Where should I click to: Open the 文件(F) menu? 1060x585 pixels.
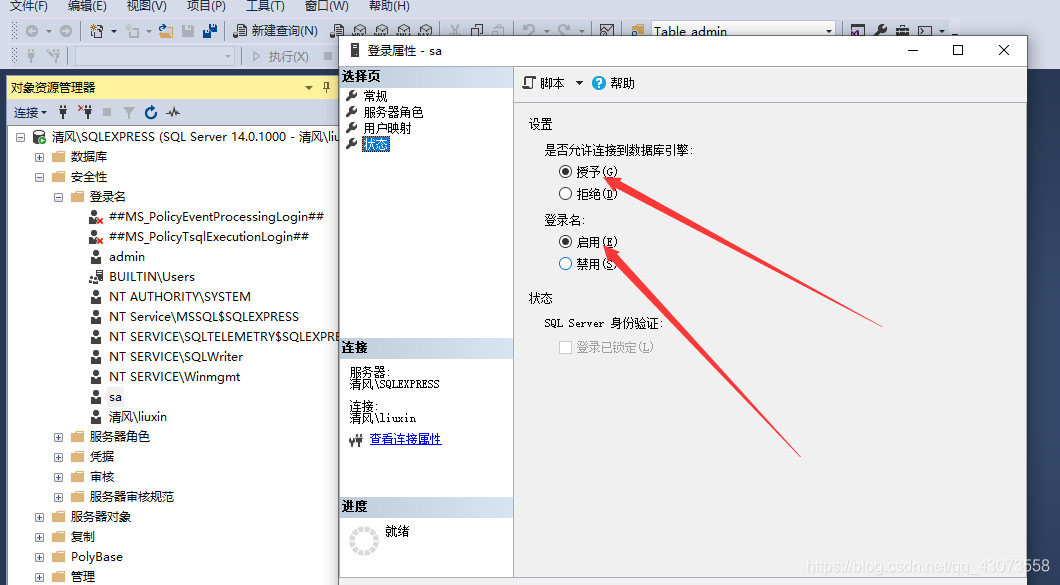point(28,6)
